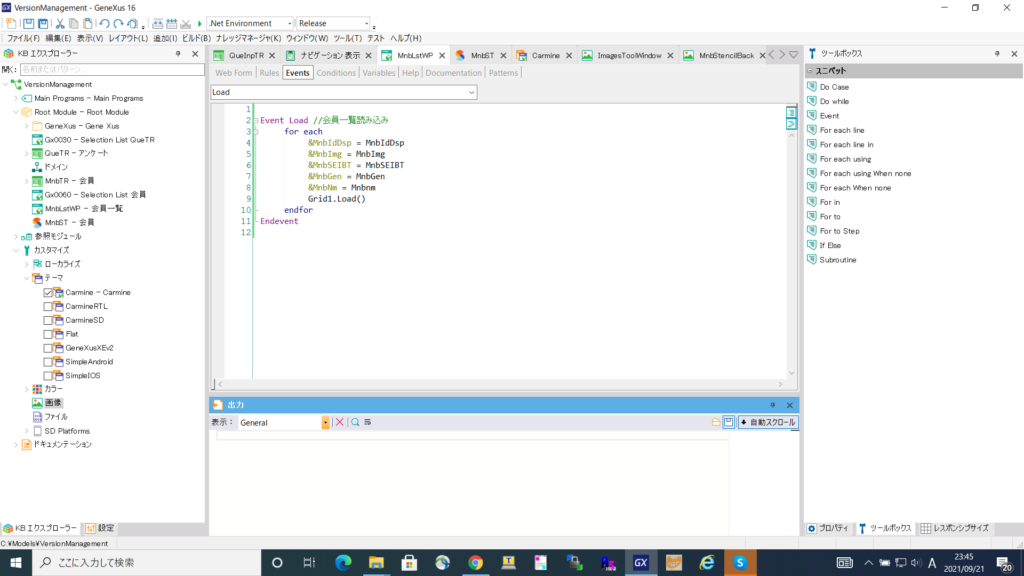Switch to the Web Form tab
The image size is (1024, 576).
click(233, 73)
